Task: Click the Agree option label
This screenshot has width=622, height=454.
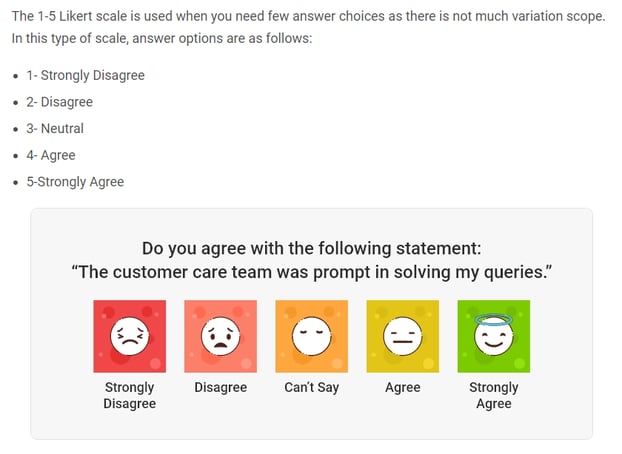Action: [x=402, y=387]
